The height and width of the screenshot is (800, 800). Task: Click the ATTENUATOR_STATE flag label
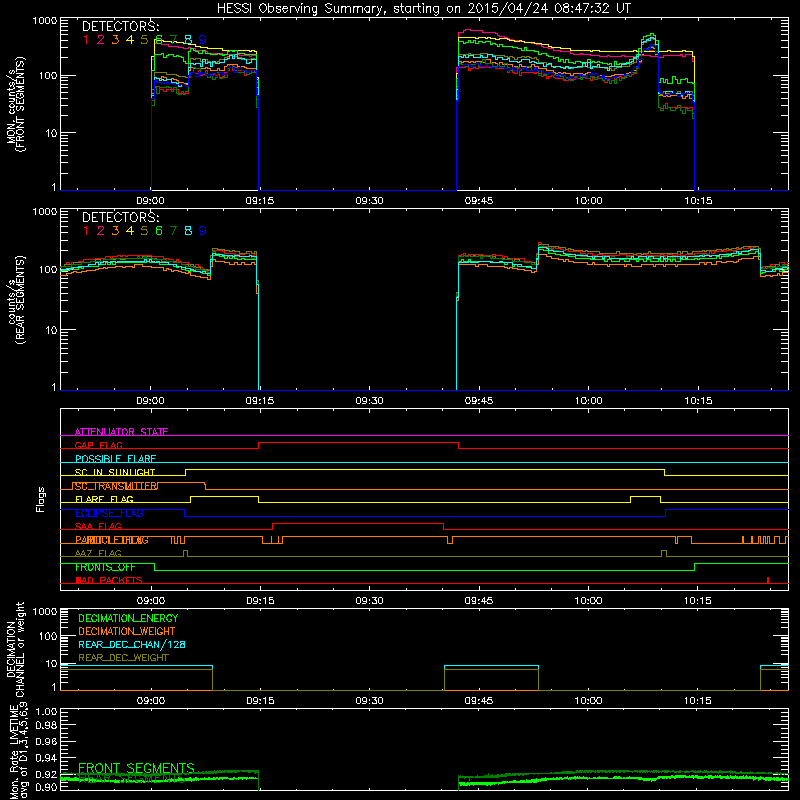[121, 432]
